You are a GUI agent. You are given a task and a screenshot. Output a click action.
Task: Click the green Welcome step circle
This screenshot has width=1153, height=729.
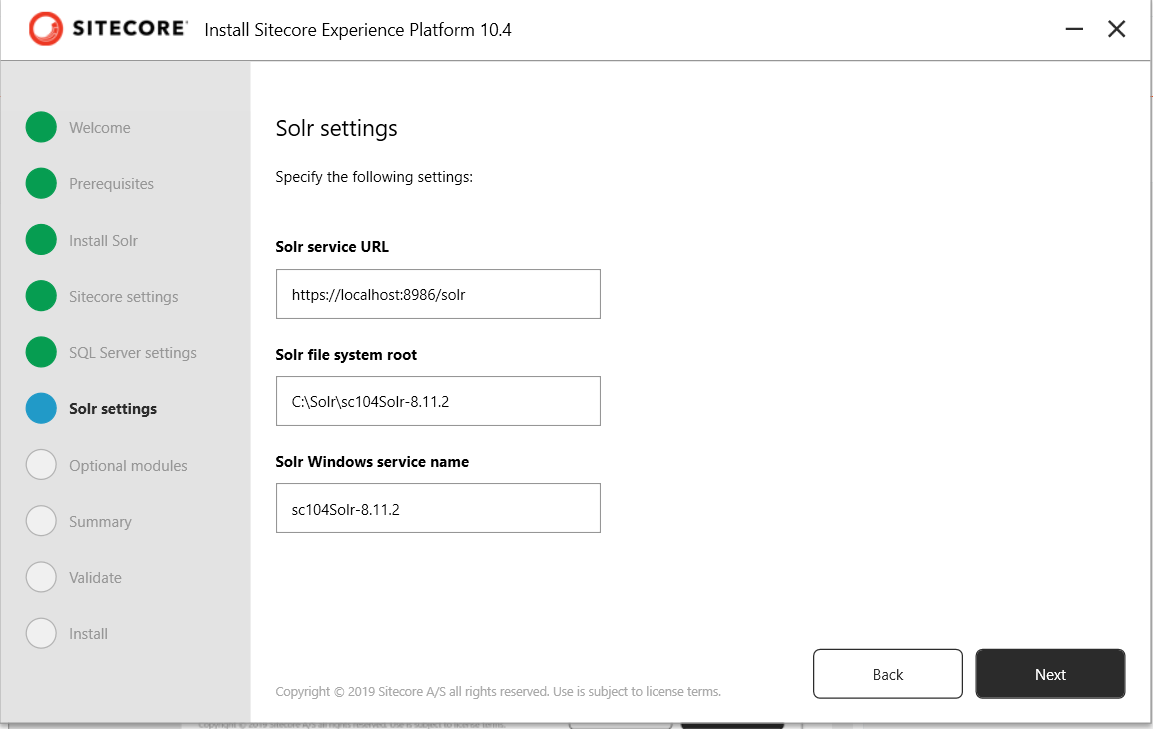pos(41,127)
